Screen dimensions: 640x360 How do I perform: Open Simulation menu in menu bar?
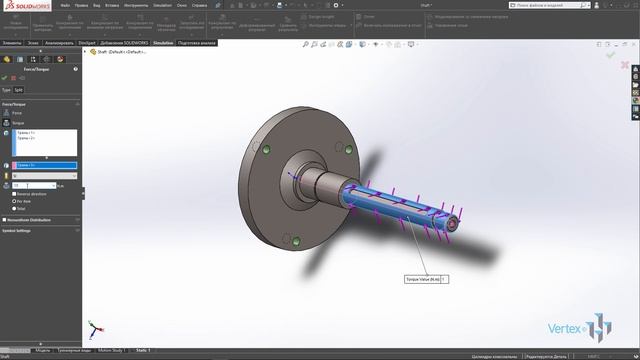click(x=162, y=5)
